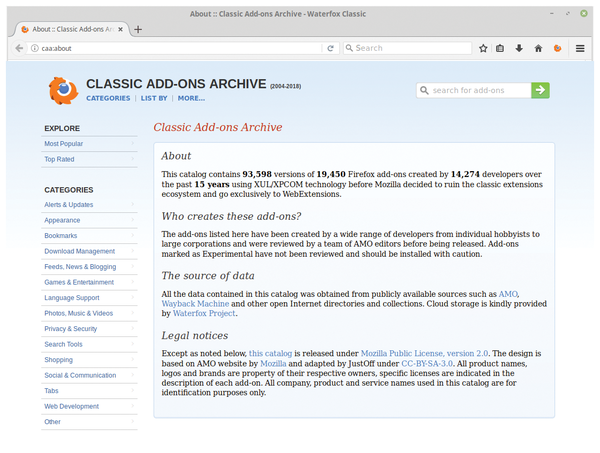Open the 'this catalog' link
The width and height of the screenshot is (600, 453).
[x=270, y=354]
